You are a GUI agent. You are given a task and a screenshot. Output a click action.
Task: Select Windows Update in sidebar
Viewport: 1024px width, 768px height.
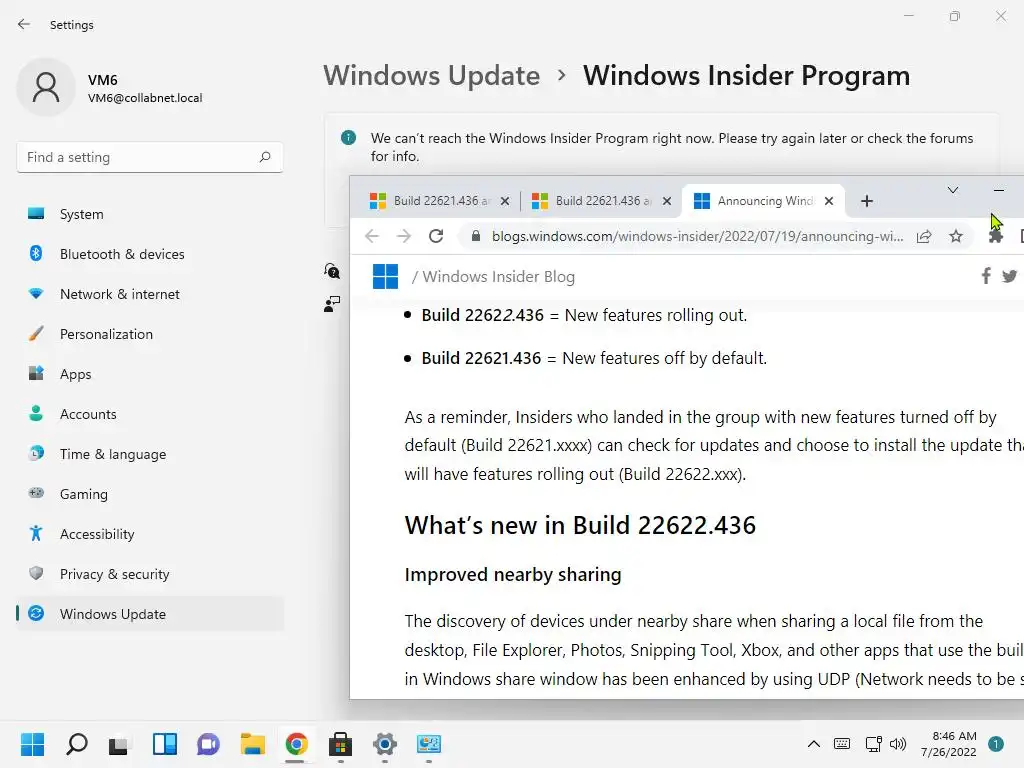(x=151, y=614)
